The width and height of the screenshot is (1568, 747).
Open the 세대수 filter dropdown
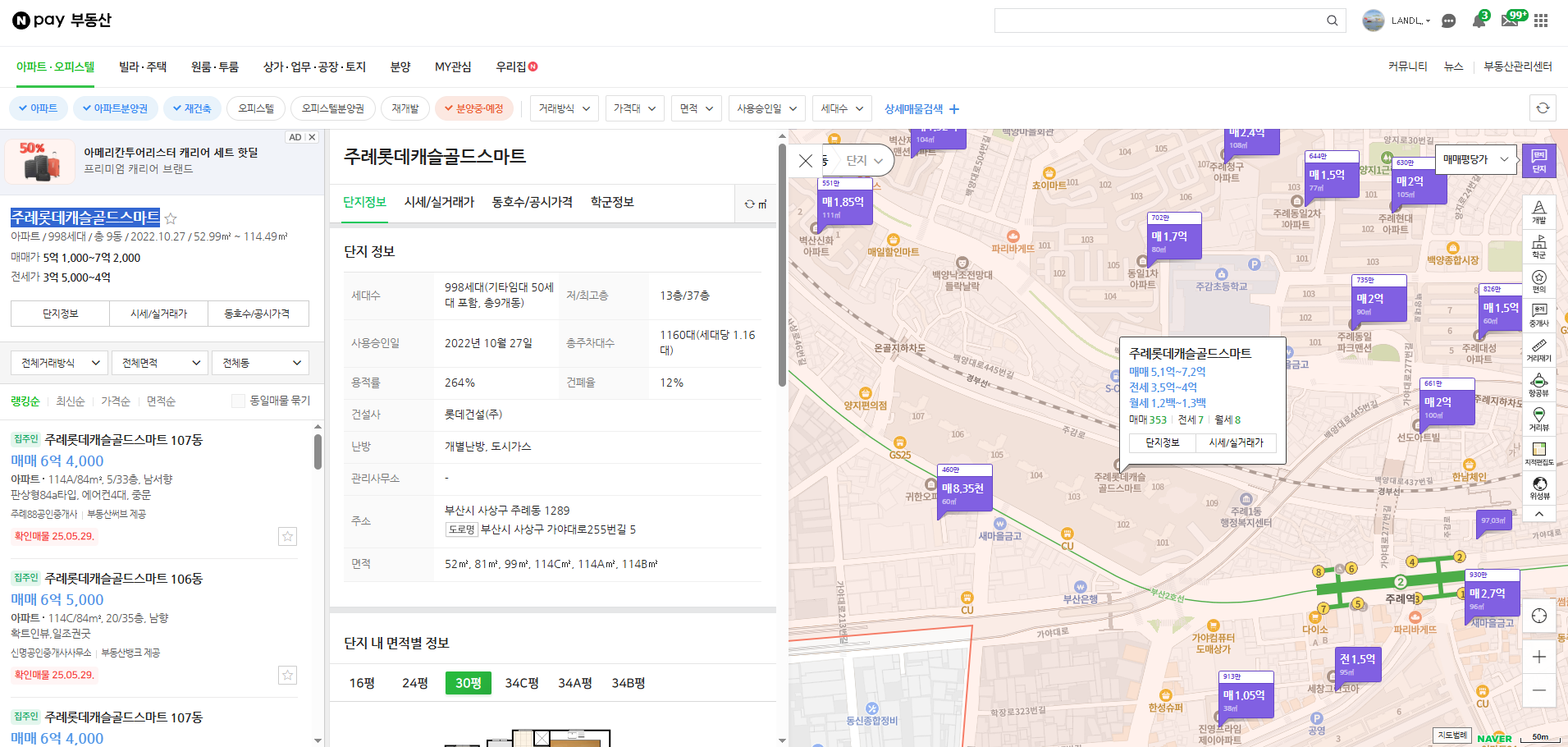(x=842, y=108)
